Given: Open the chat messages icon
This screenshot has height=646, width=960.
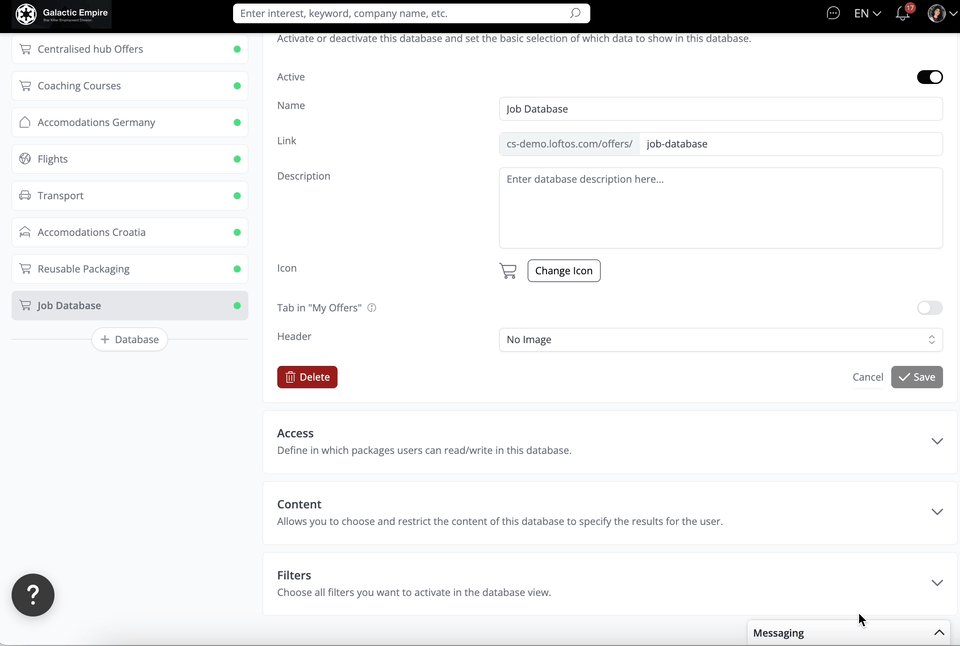Looking at the screenshot, I should pos(833,14).
